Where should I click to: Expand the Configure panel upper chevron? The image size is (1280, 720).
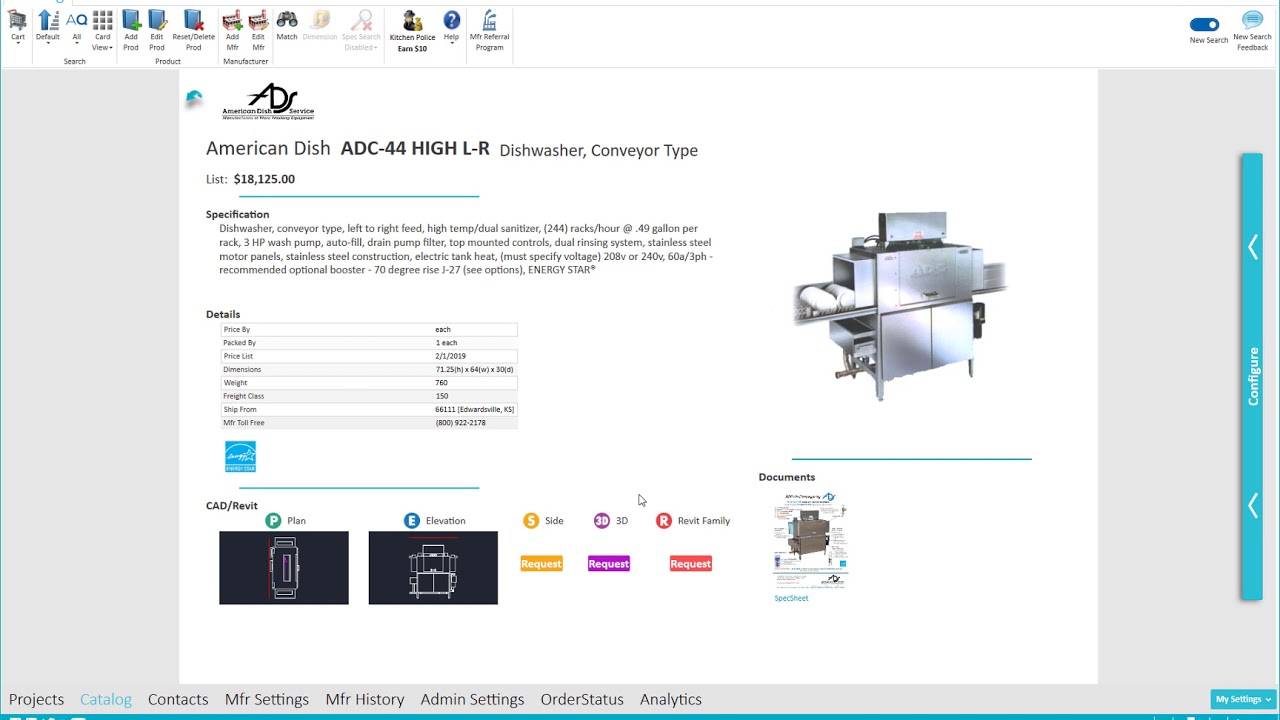[1253, 246]
